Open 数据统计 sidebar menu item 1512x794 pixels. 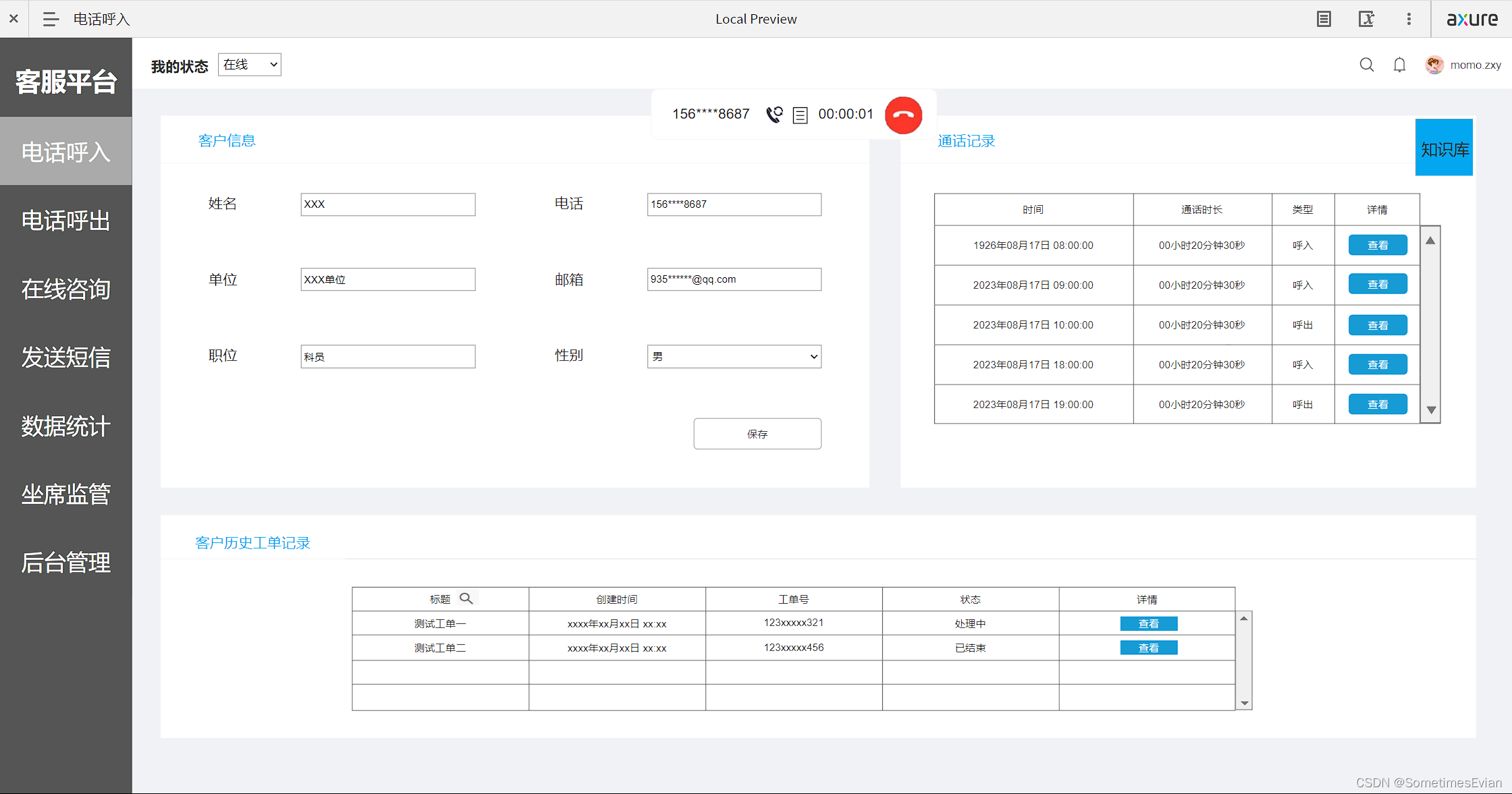65,426
